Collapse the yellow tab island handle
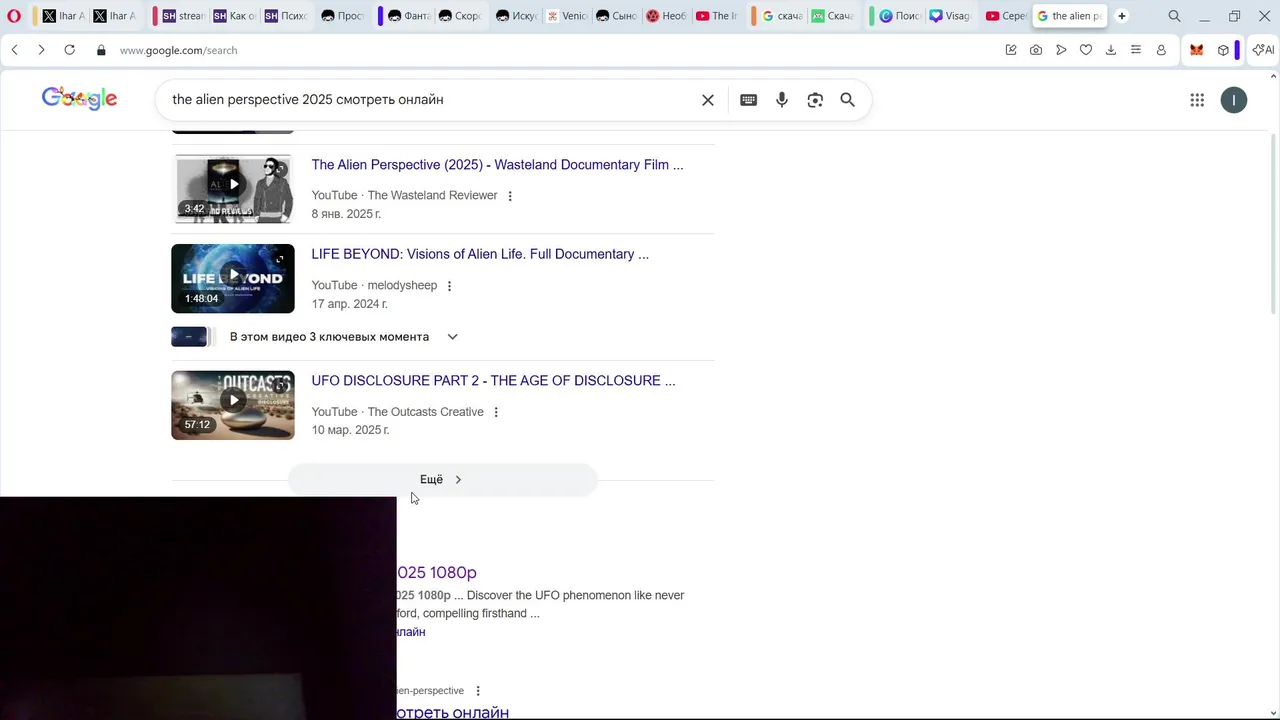 tap(35, 16)
